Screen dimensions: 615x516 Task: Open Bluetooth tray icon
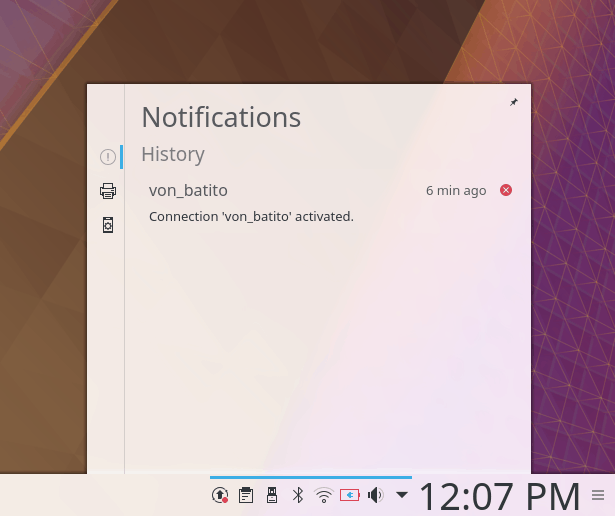click(x=298, y=495)
